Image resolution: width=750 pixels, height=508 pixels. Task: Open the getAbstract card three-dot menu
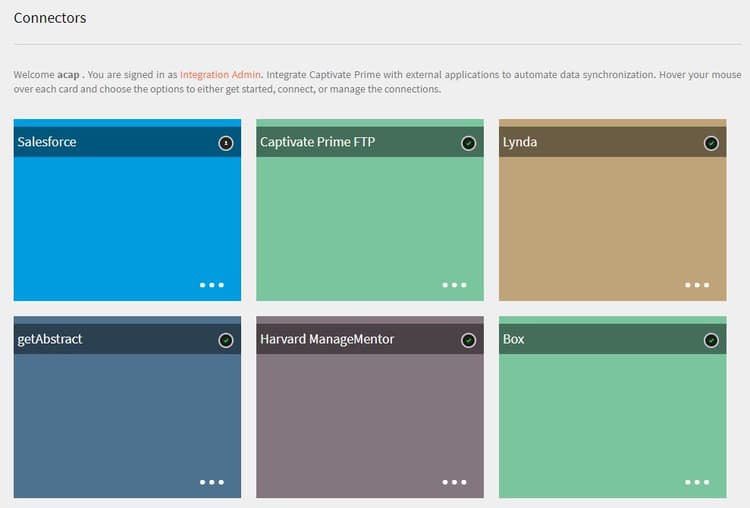pyautogui.click(x=212, y=482)
